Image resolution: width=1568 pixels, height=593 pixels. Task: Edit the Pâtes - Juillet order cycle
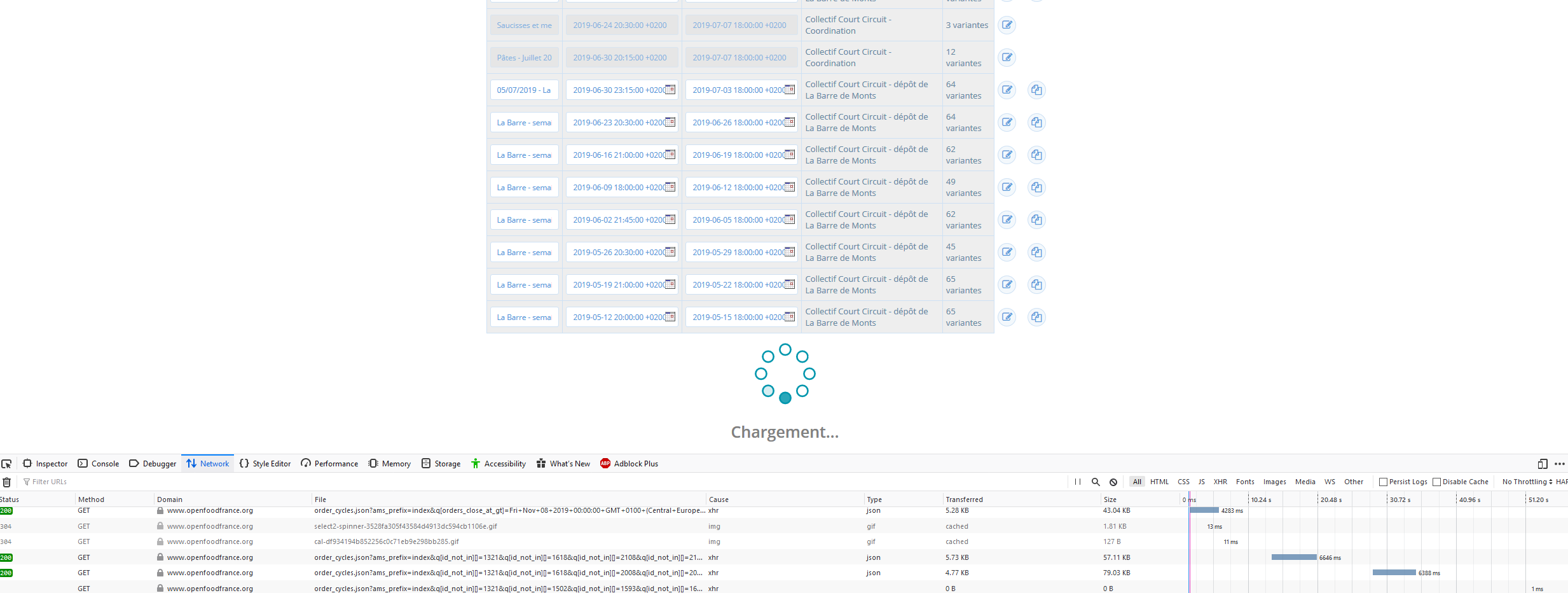[x=1007, y=57]
